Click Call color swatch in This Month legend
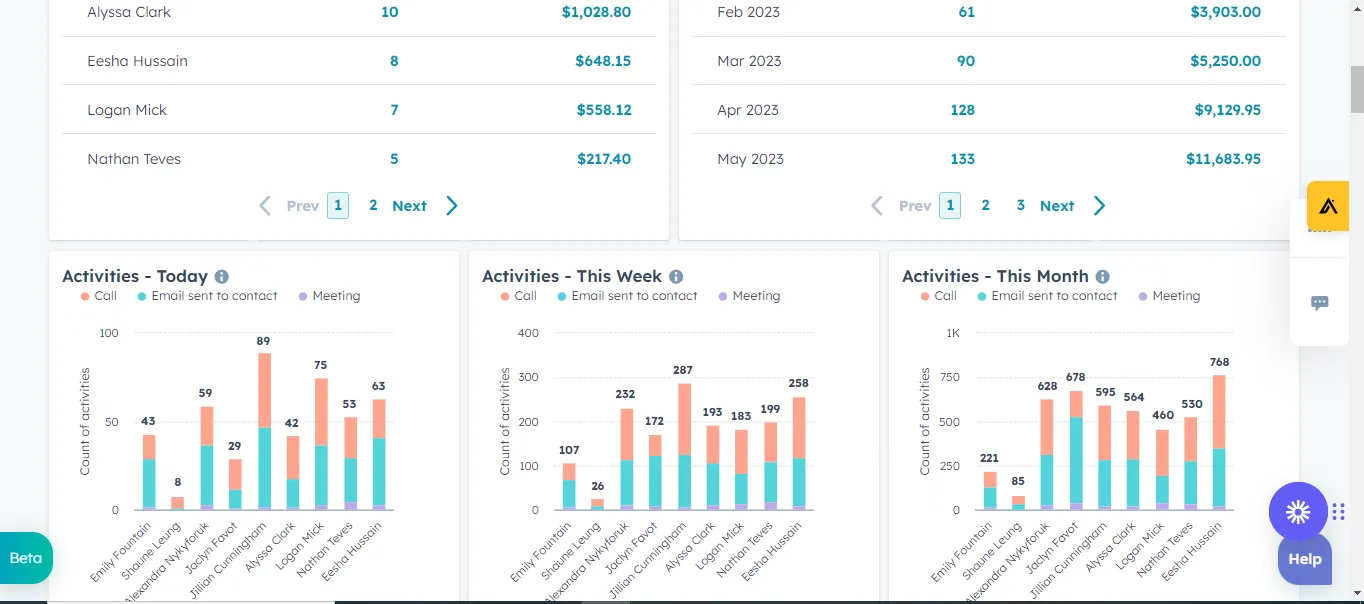Image resolution: width=1364 pixels, height=604 pixels. point(925,297)
